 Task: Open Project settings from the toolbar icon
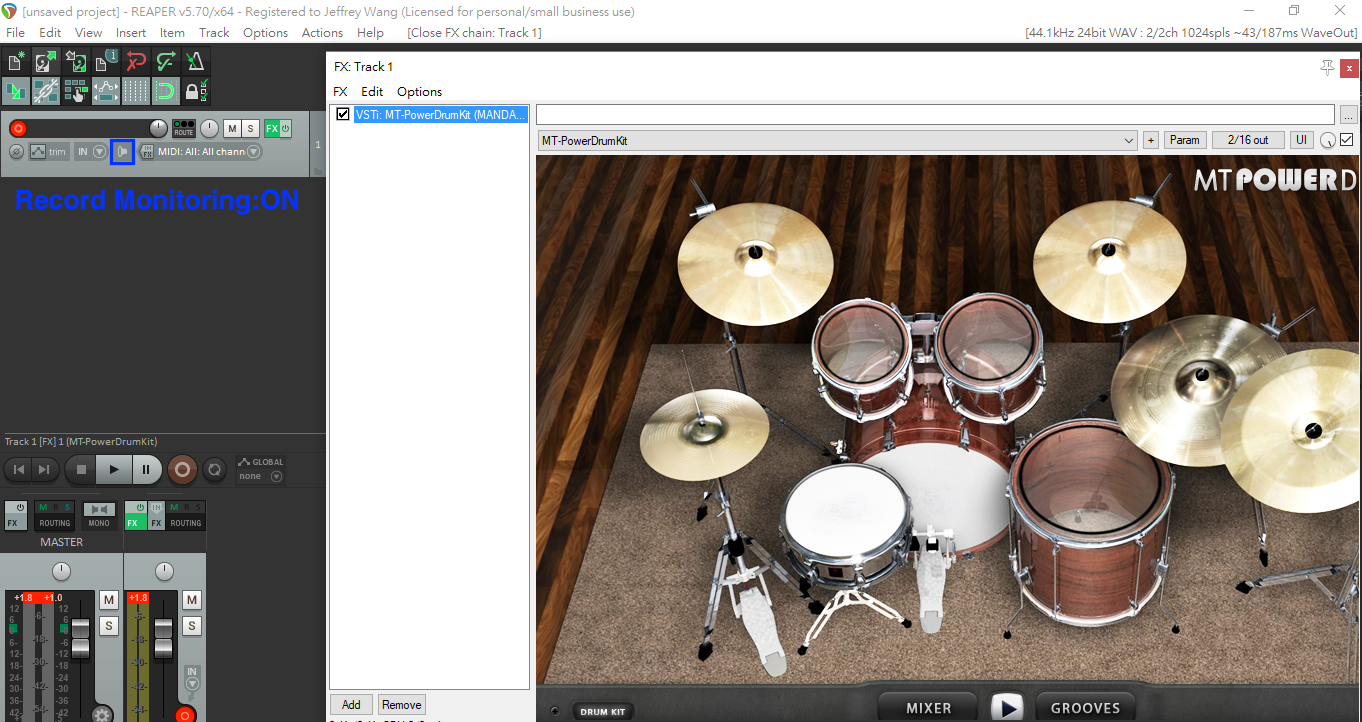(105, 62)
